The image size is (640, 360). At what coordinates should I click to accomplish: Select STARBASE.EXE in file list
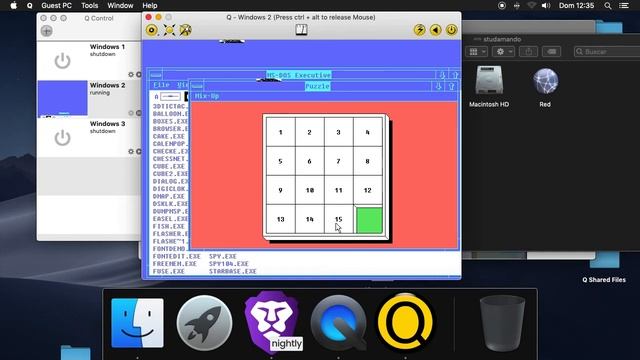tap(233, 271)
